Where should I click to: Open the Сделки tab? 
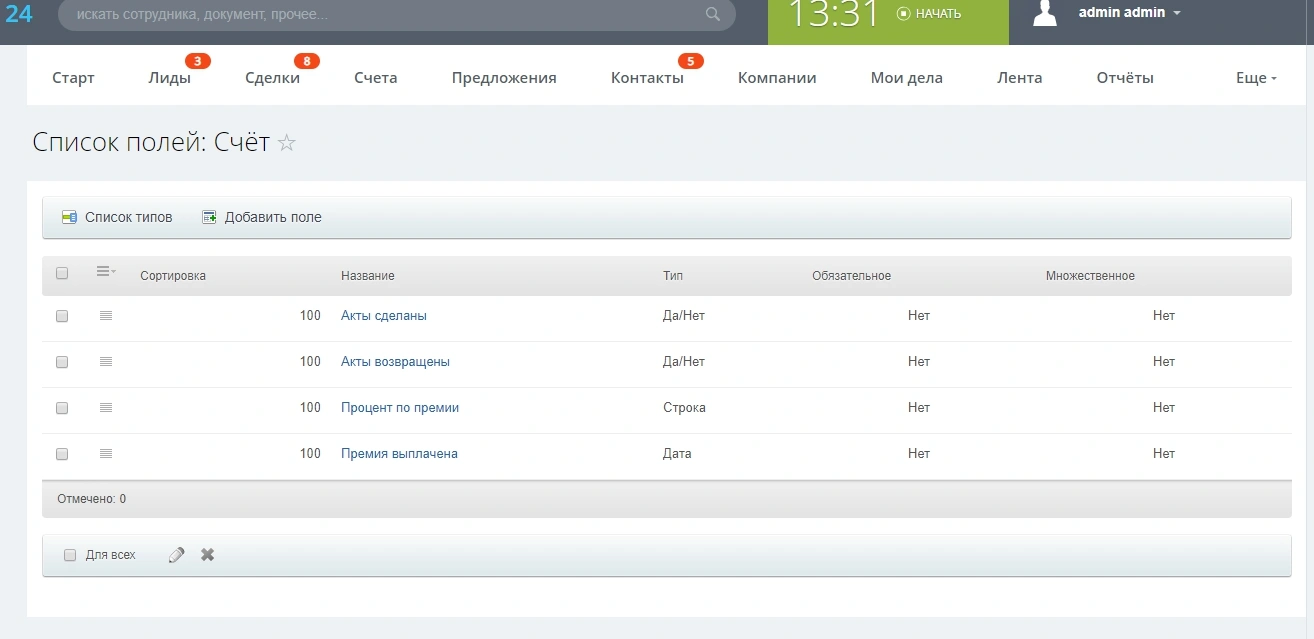(272, 78)
